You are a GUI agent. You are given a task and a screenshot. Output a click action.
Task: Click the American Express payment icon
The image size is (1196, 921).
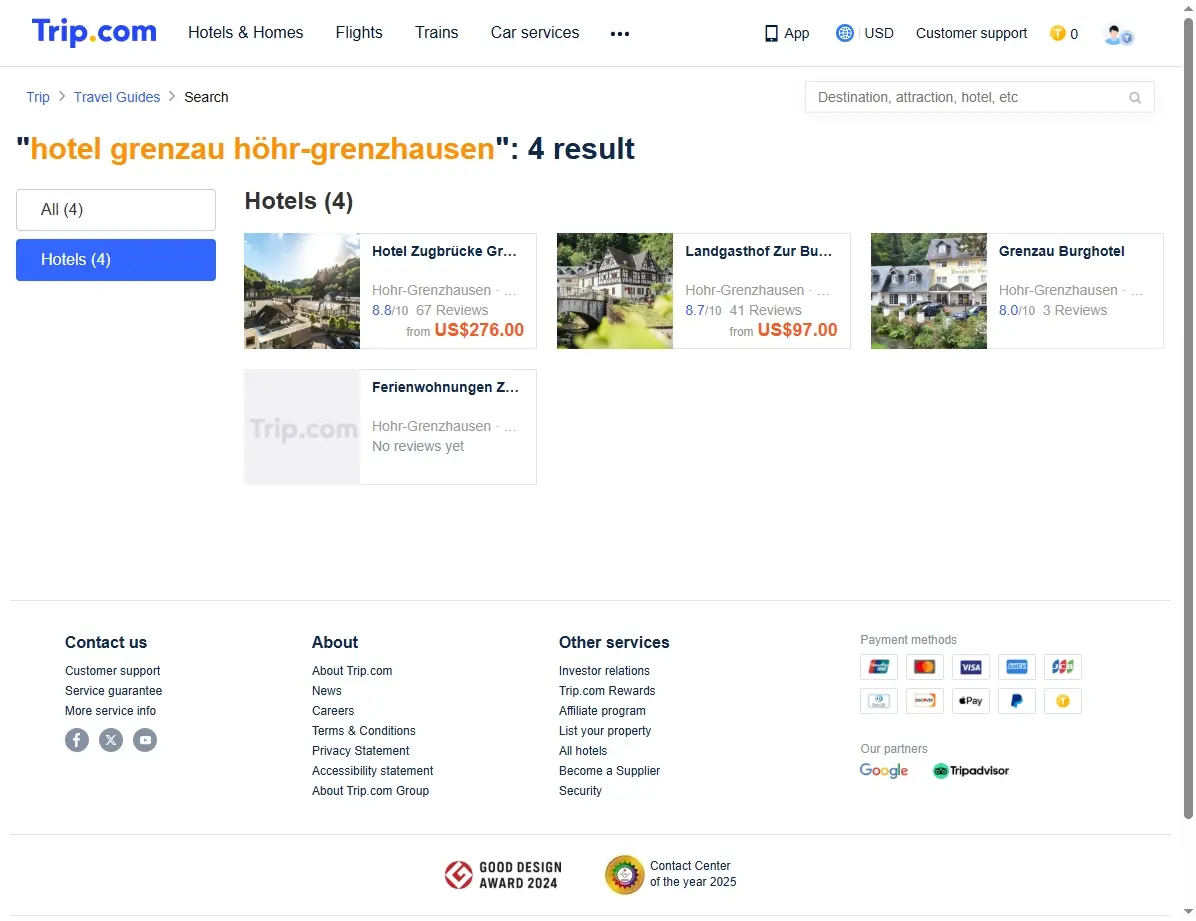[1017, 667]
